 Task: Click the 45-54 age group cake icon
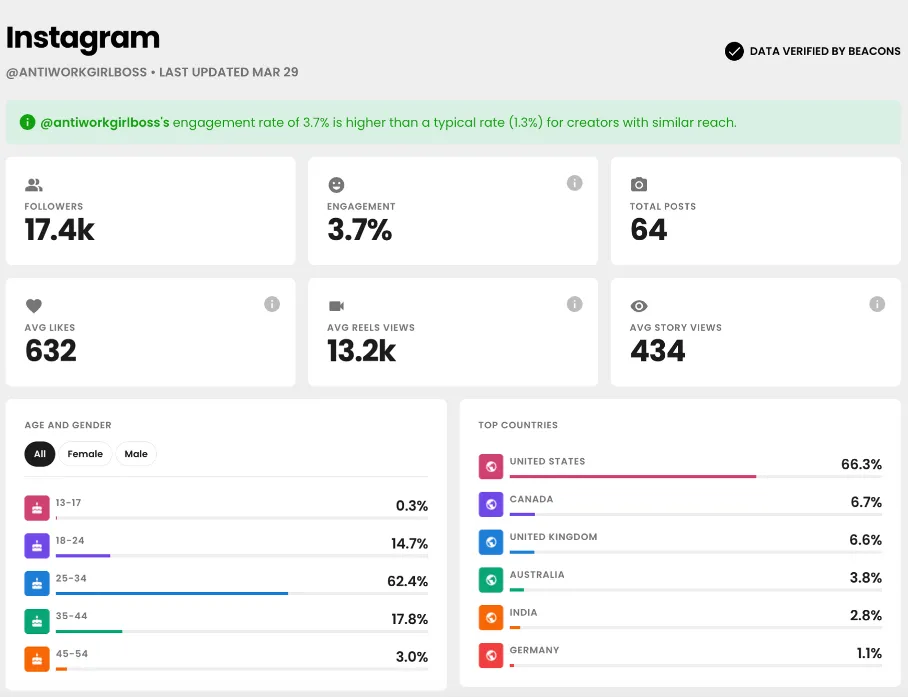36,659
